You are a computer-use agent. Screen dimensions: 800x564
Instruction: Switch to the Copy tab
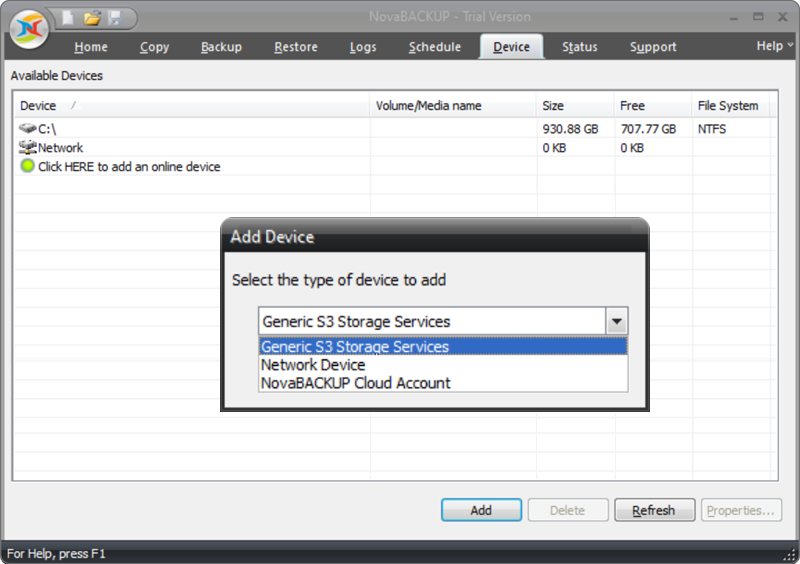pos(154,47)
